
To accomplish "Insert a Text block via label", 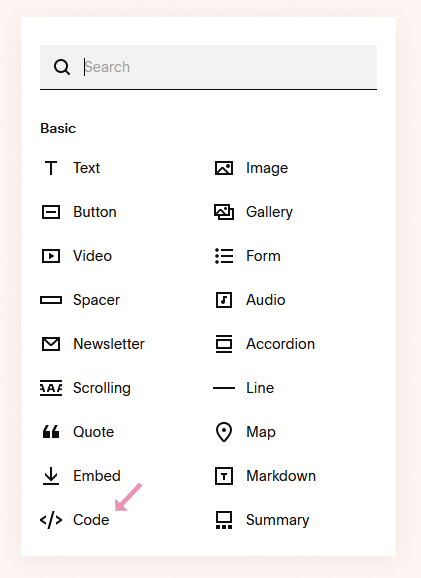I will 87,168.
